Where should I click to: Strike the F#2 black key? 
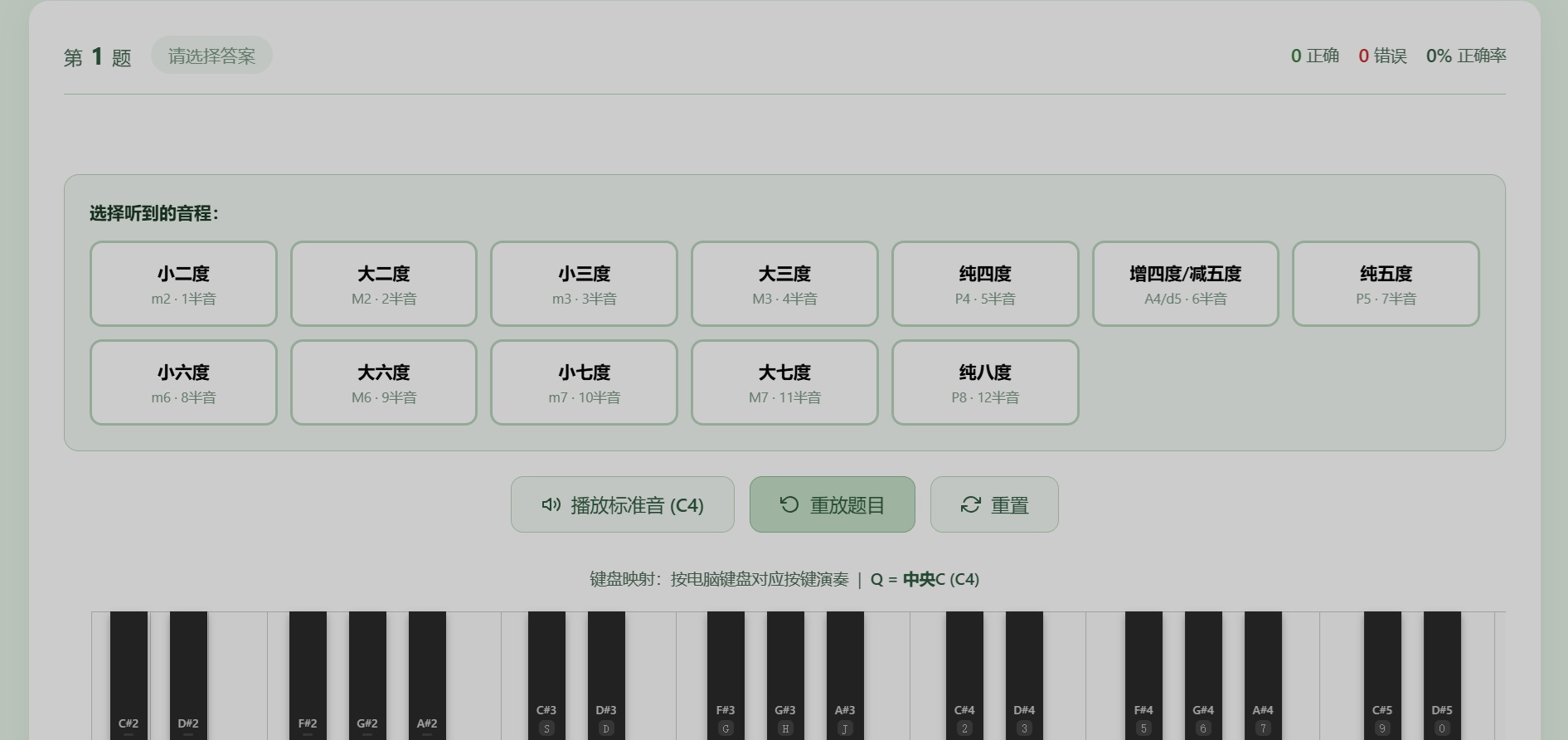click(308, 675)
